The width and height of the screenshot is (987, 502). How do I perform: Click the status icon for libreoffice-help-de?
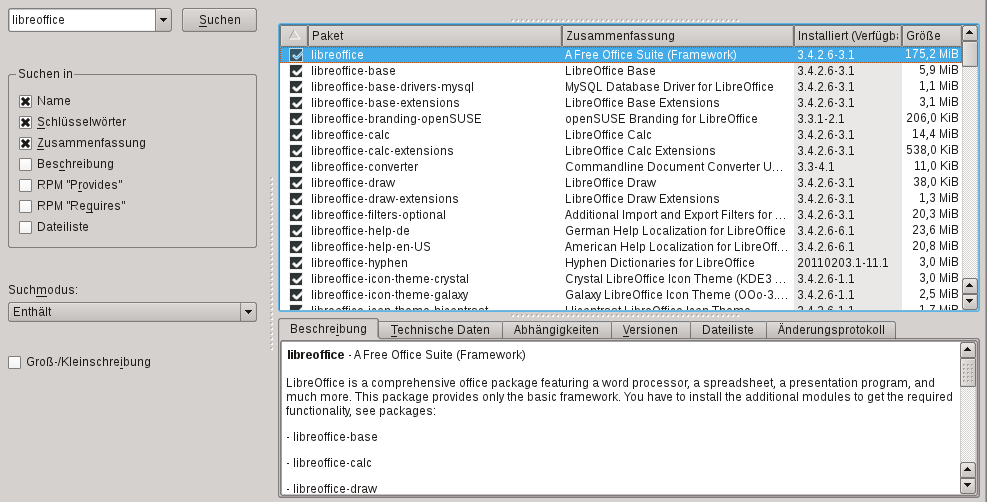[296, 231]
